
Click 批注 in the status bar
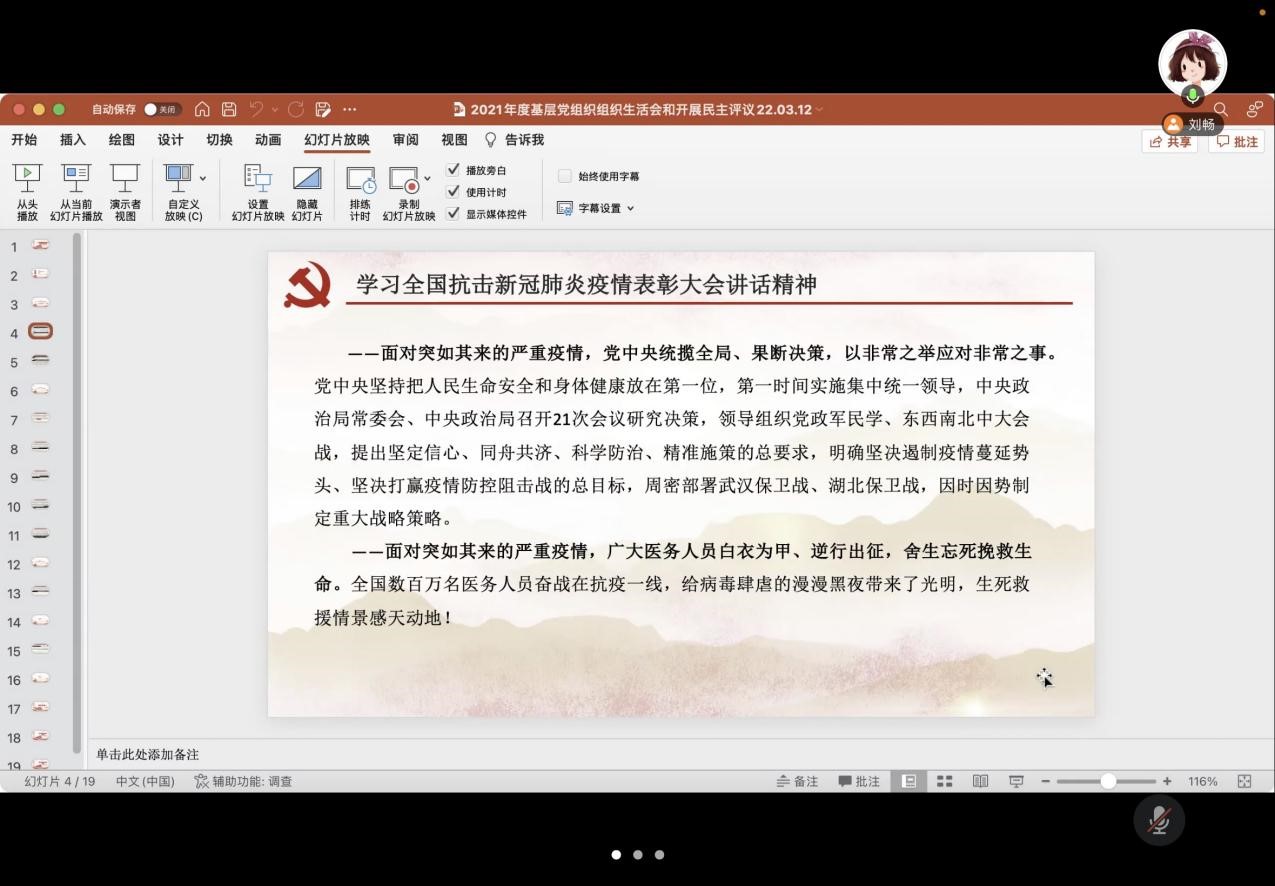[858, 781]
